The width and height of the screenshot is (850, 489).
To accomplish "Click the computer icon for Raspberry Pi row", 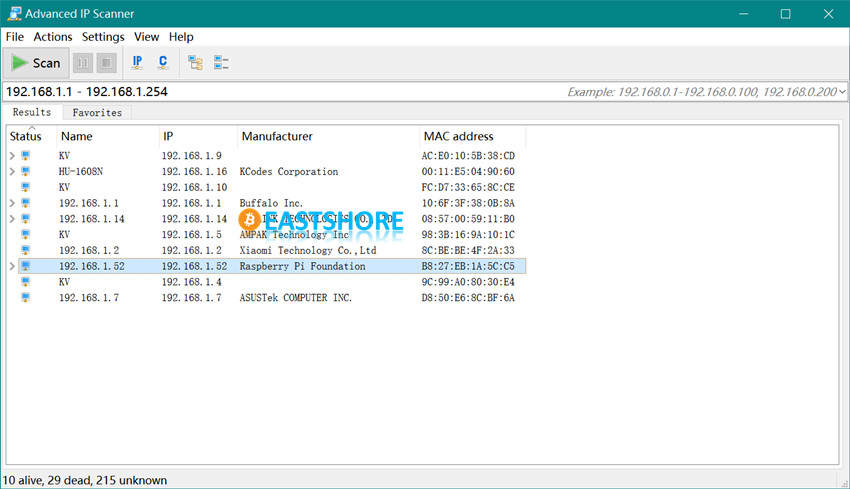I will (25, 266).
